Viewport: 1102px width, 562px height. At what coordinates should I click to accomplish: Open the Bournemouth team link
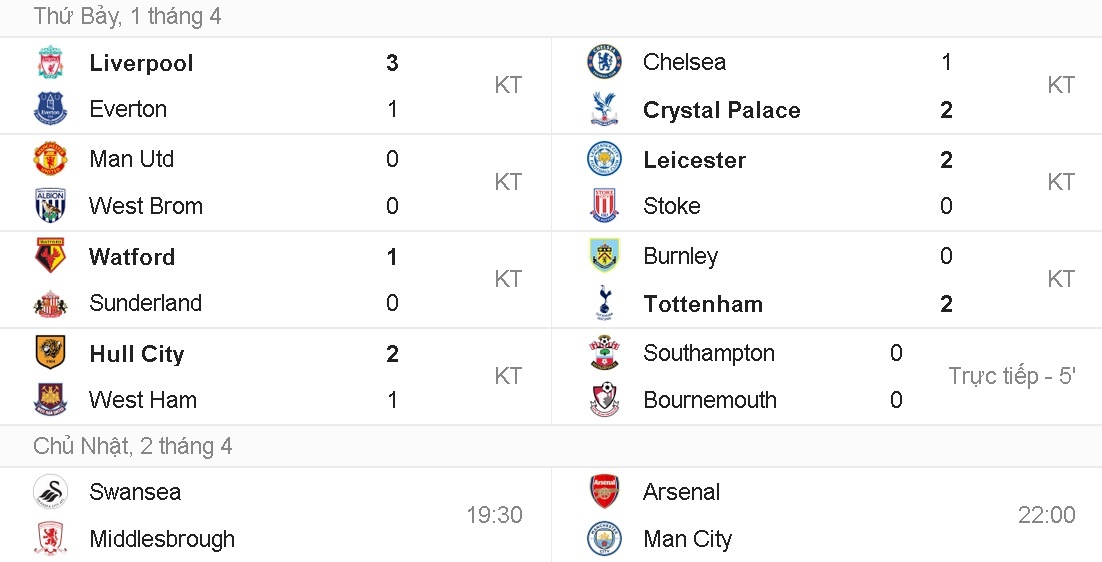click(x=710, y=400)
